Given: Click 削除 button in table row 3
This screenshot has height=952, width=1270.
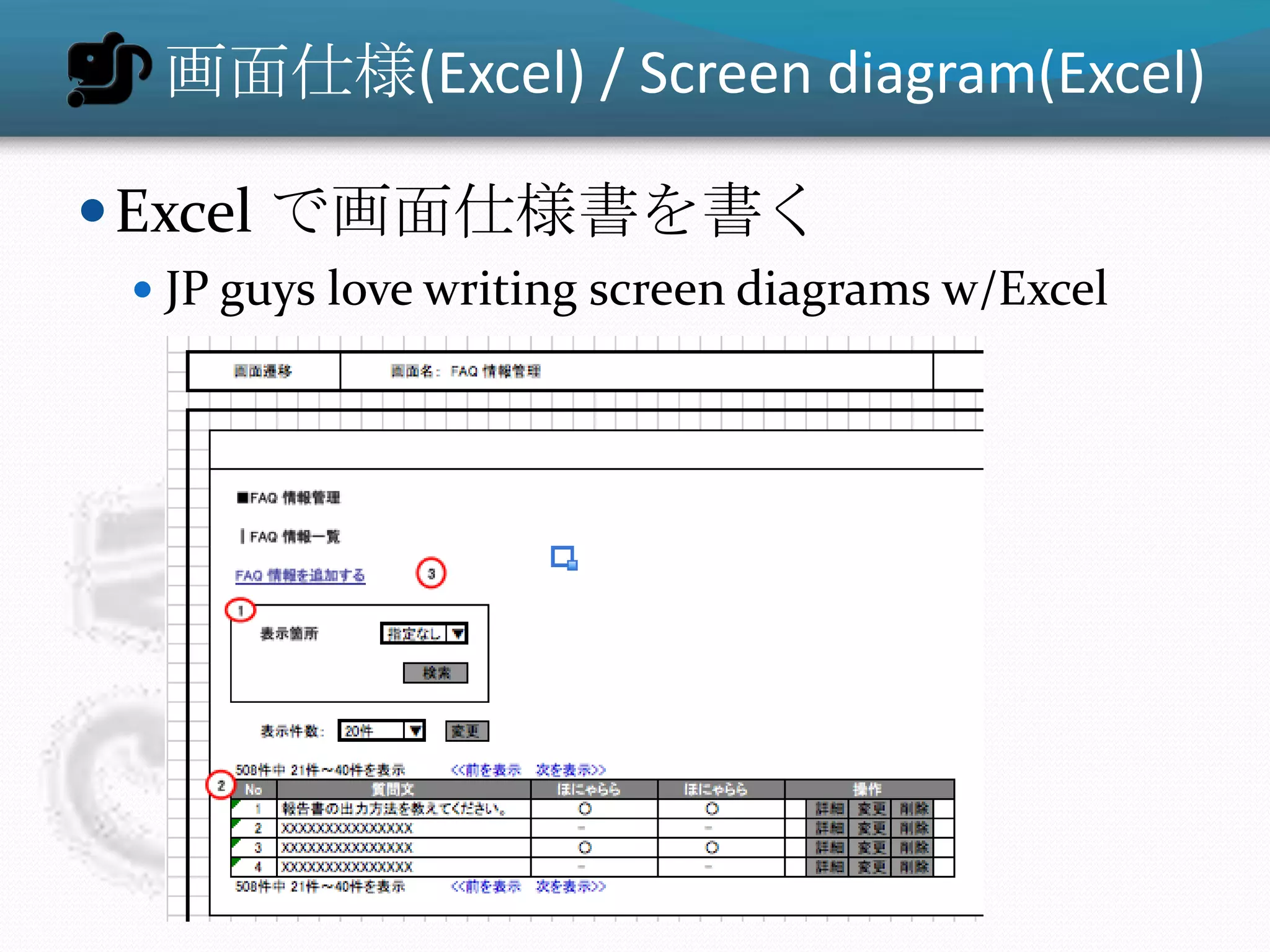Looking at the screenshot, I should (913, 847).
